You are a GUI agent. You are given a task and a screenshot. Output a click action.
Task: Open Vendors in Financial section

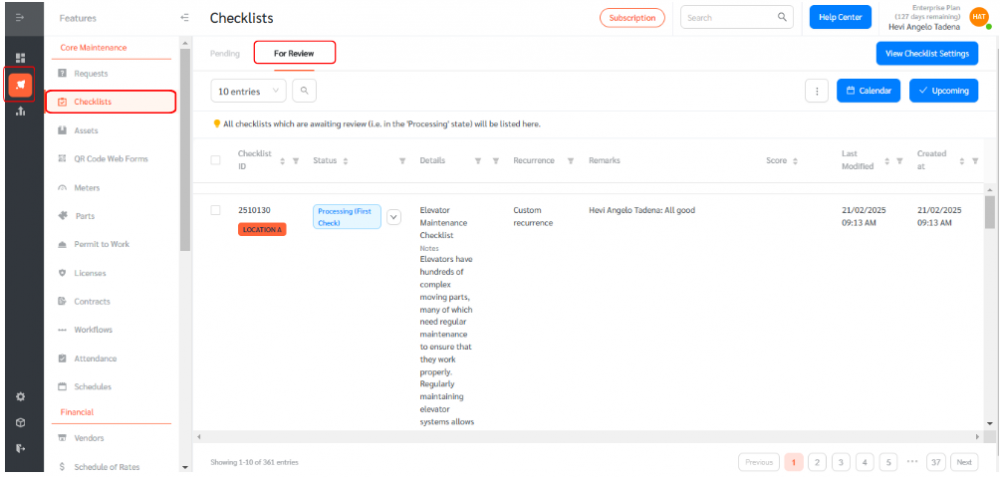tap(89, 438)
